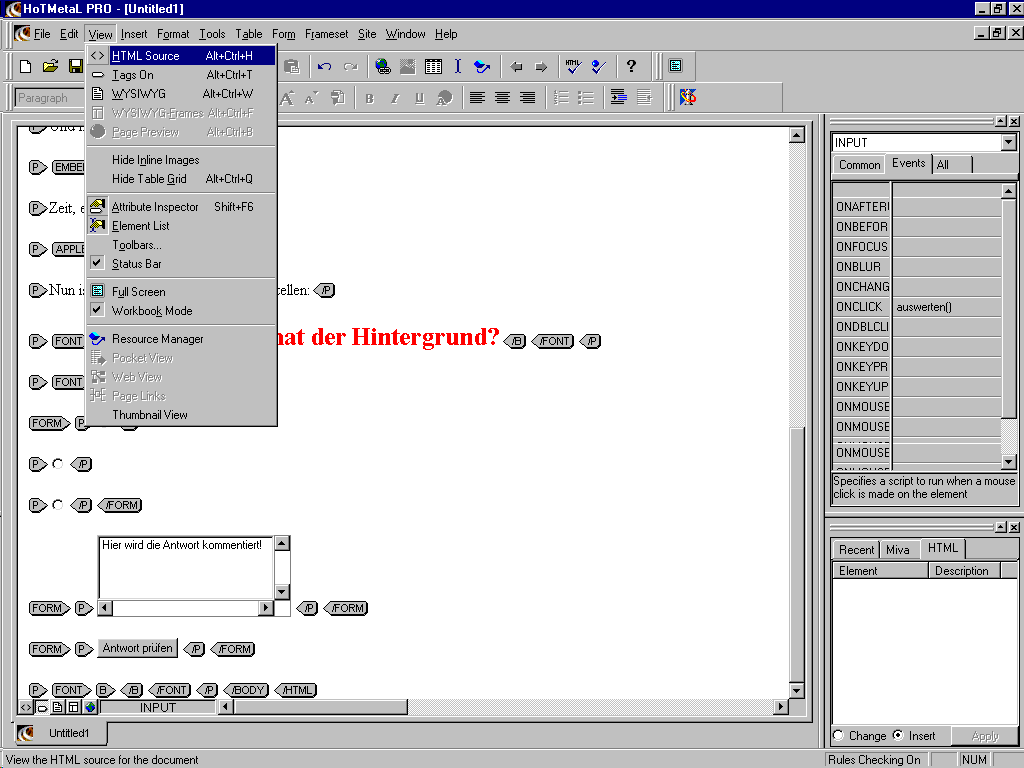Click the question mark Help icon
Screen dimensions: 1024x768
click(631, 67)
